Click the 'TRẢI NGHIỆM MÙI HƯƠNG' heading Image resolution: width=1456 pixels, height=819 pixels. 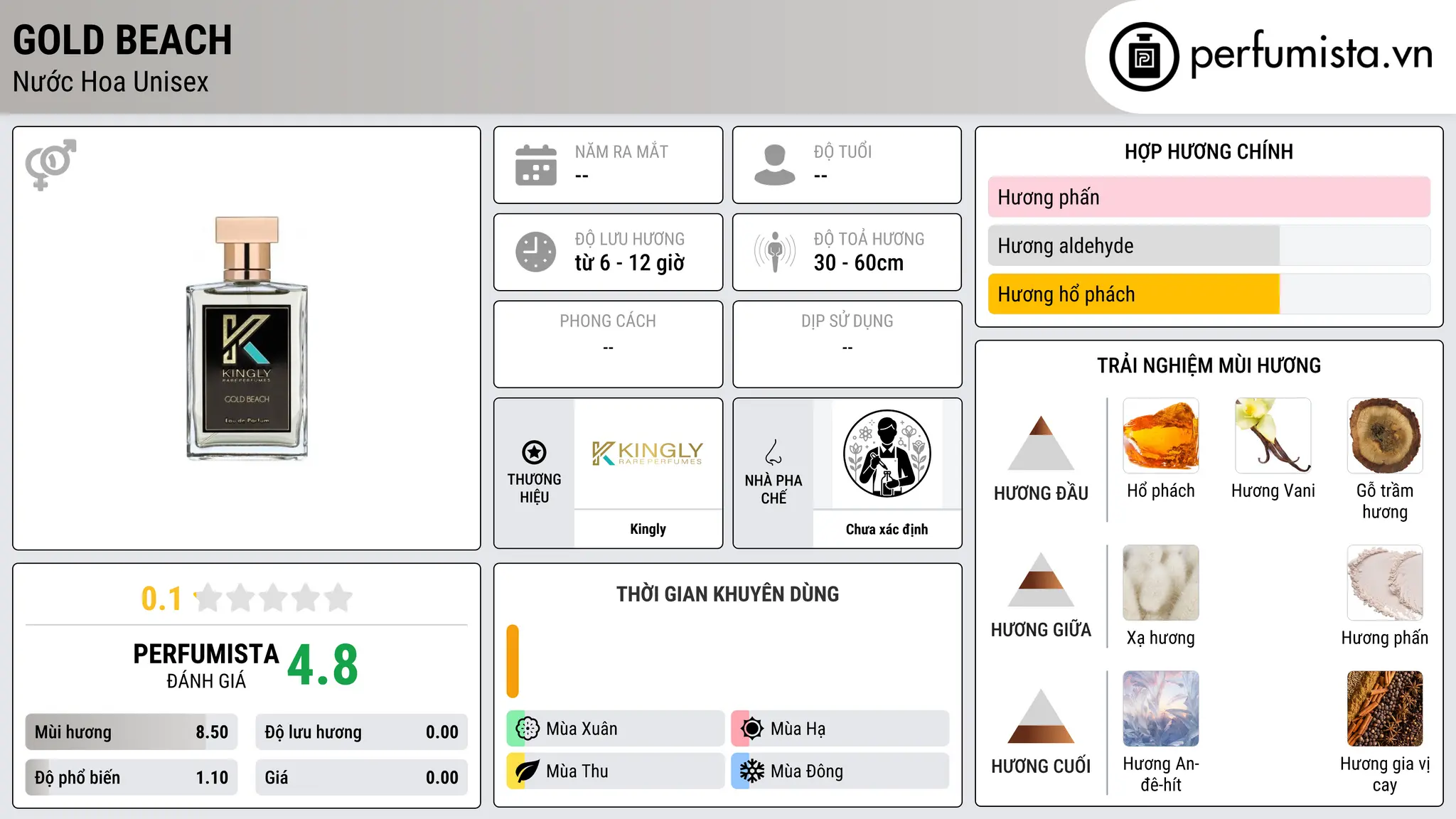click(x=1209, y=365)
